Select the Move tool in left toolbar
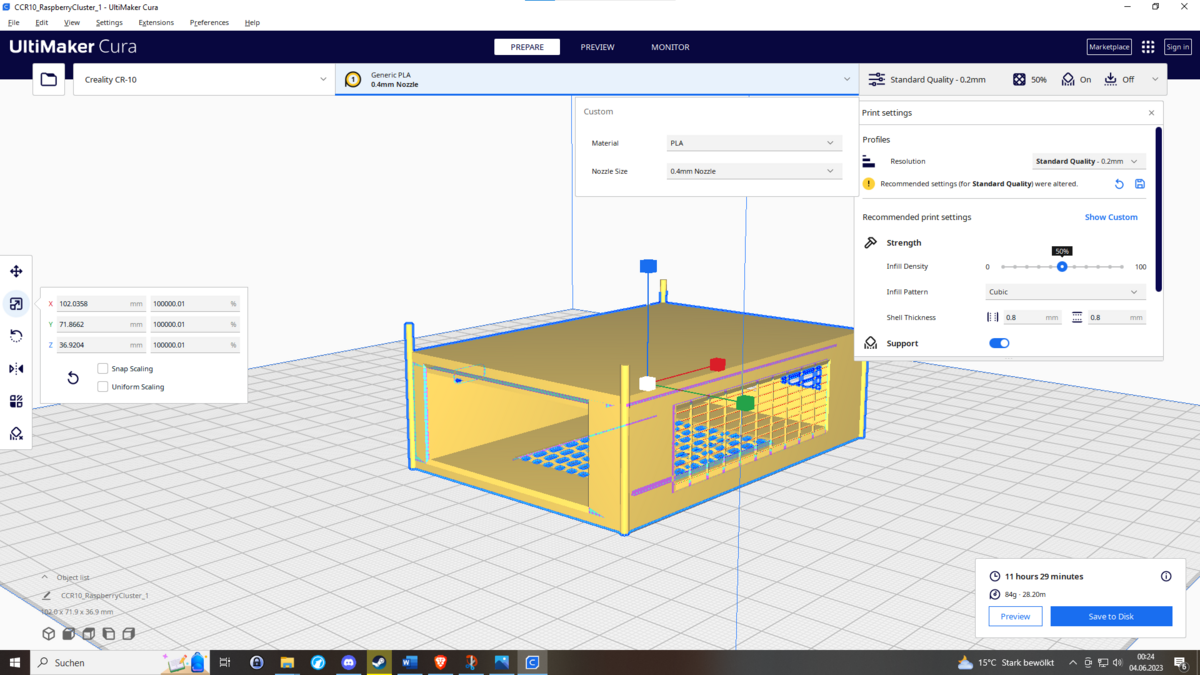Image resolution: width=1200 pixels, height=675 pixels. [x=16, y=271]
